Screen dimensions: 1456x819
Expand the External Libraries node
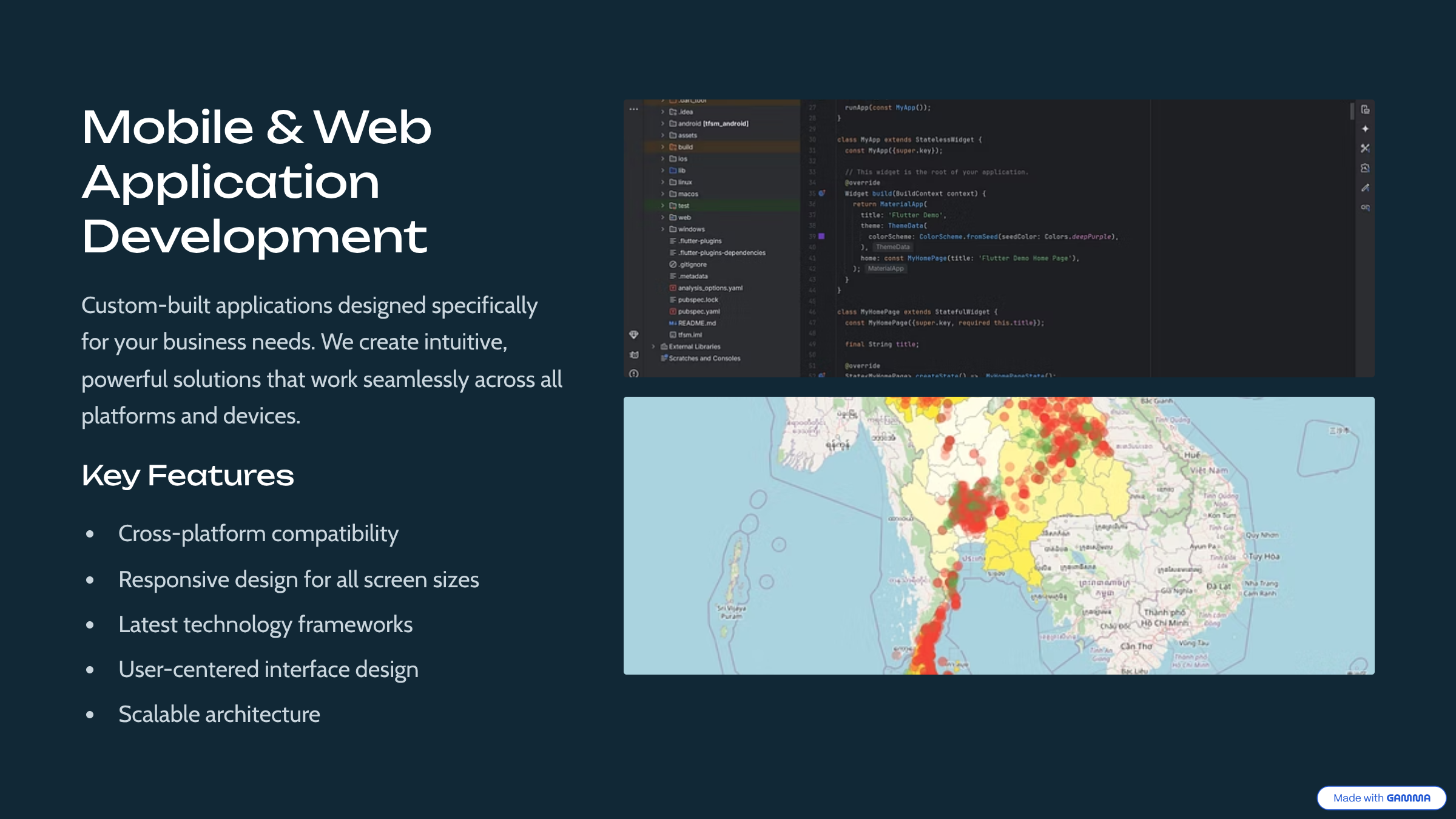[x=653, y=346]
